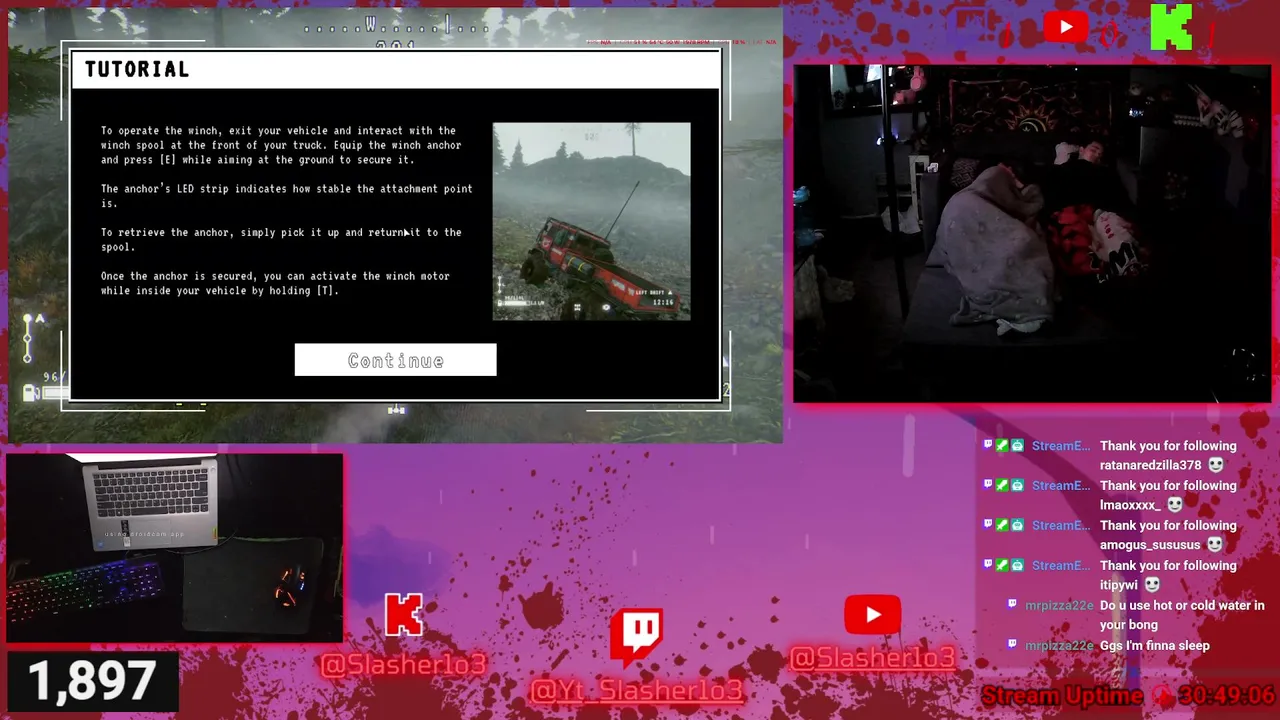This screenshot has width=1280, height=720.
Task: Click the Twitch badge in the amogus_sususus follow message
Action: (x=988, y=526)
